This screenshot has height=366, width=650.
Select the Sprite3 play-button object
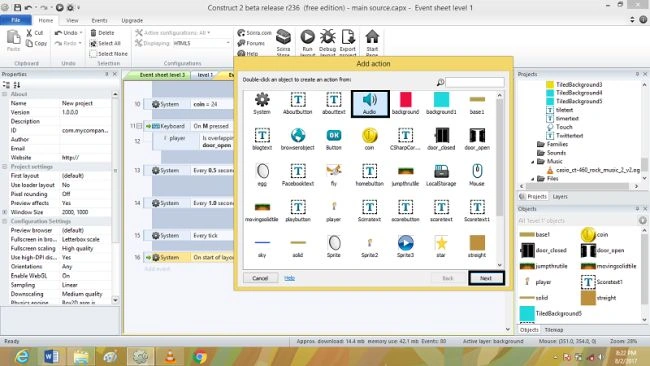(405, 246)
